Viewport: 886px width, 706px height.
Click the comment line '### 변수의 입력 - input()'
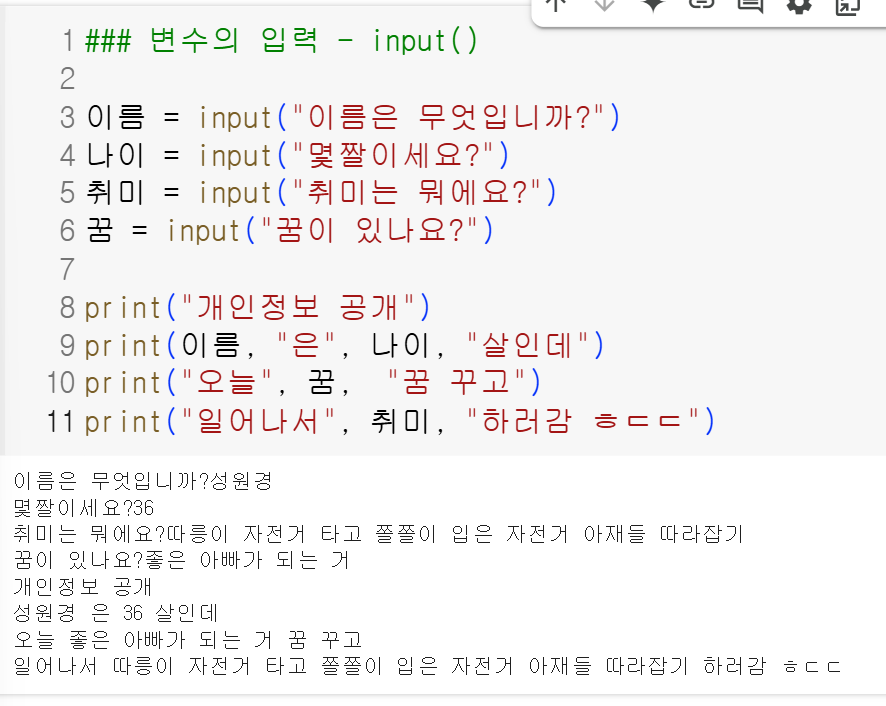pyautogui.click(x=281, y=41)
